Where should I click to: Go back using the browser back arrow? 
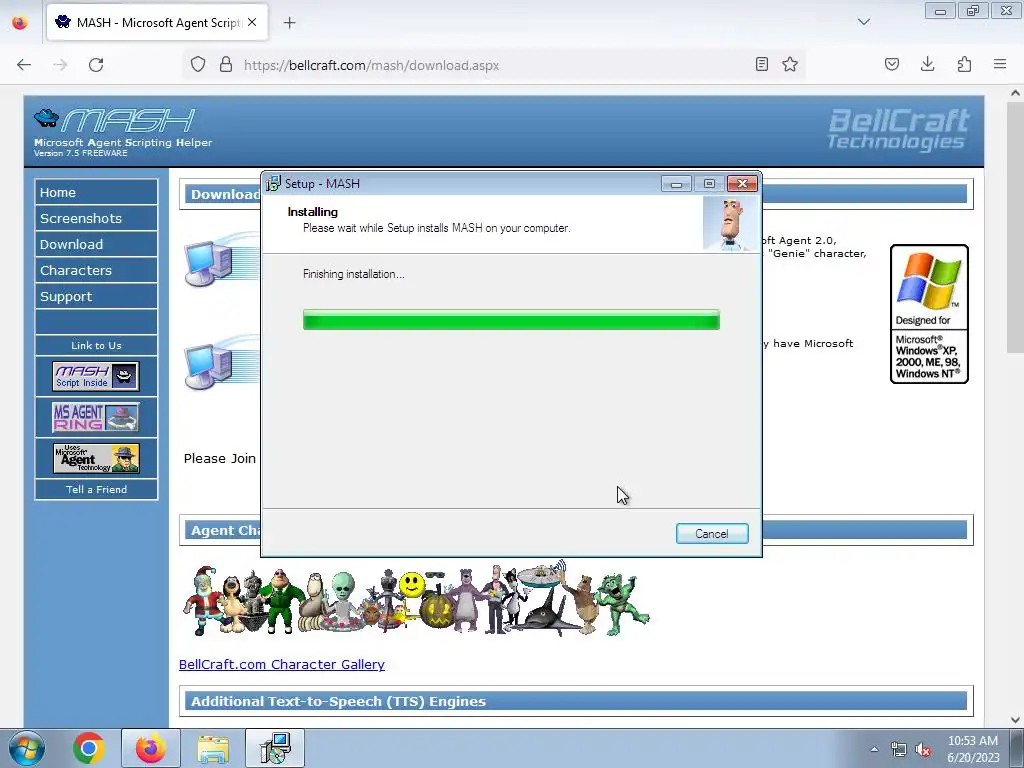(x=24, y=65)
